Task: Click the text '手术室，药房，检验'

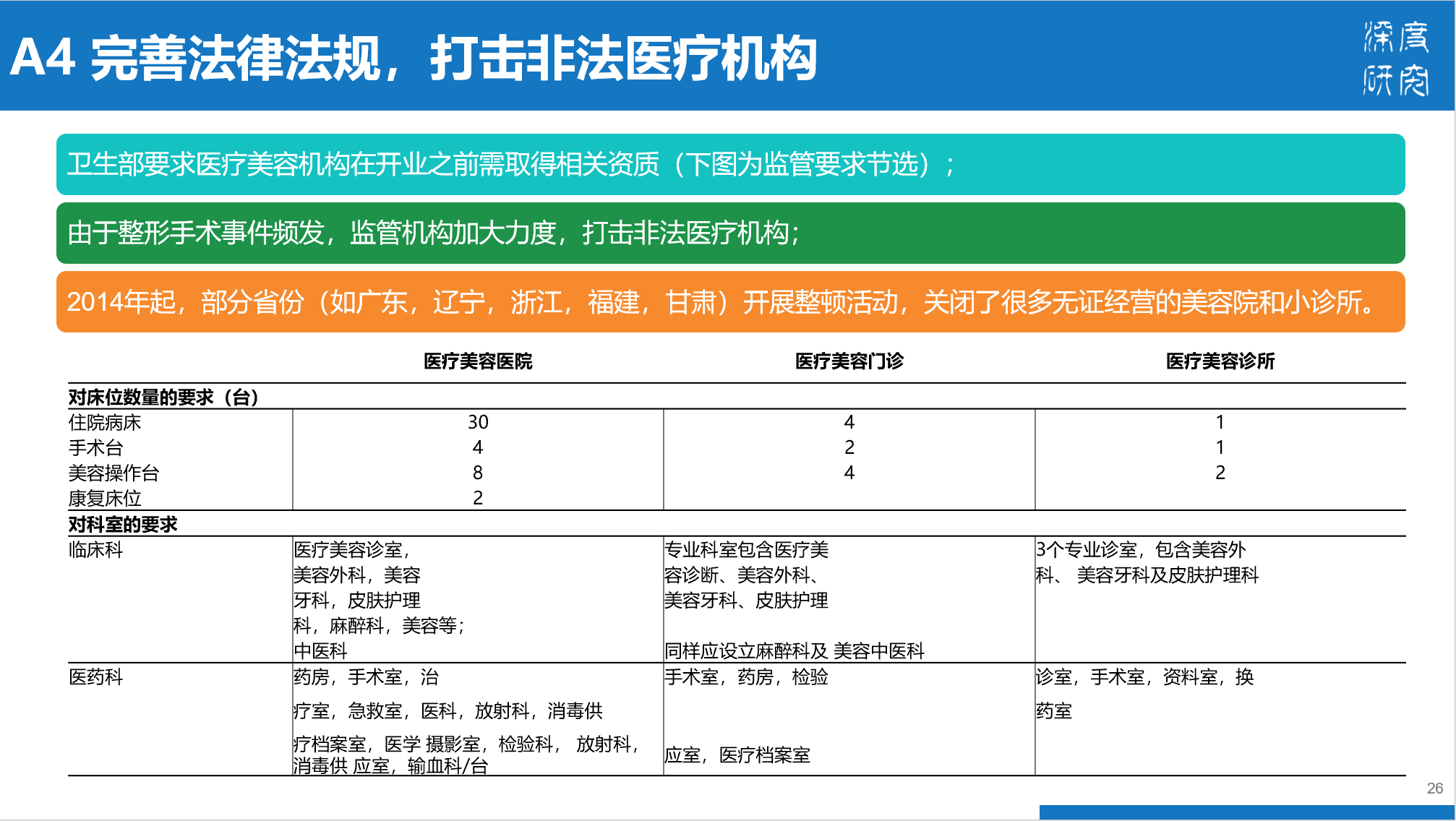Action: click(x=746, y=676)
